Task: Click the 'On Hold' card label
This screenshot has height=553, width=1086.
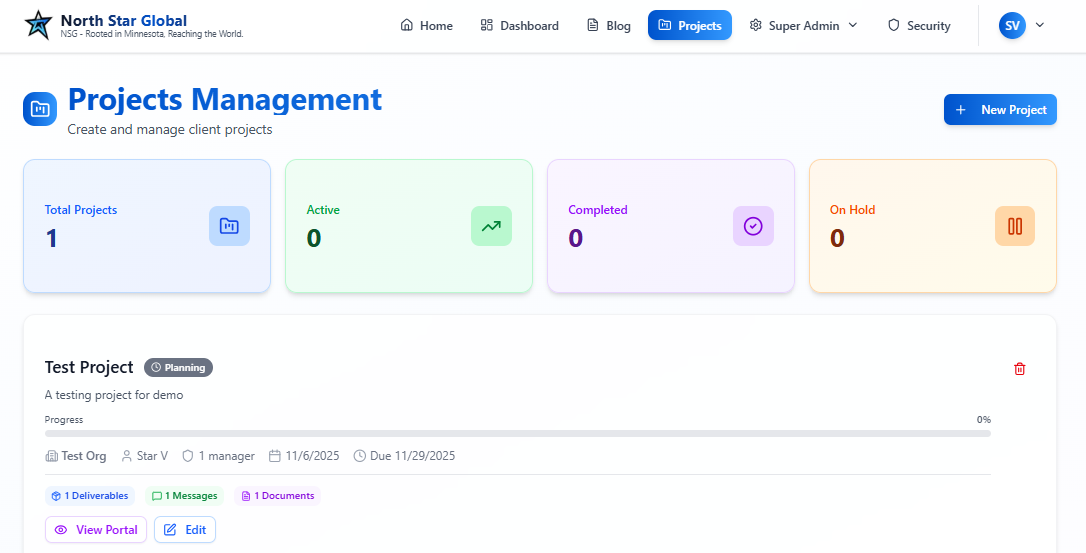Action: (853, 209)
